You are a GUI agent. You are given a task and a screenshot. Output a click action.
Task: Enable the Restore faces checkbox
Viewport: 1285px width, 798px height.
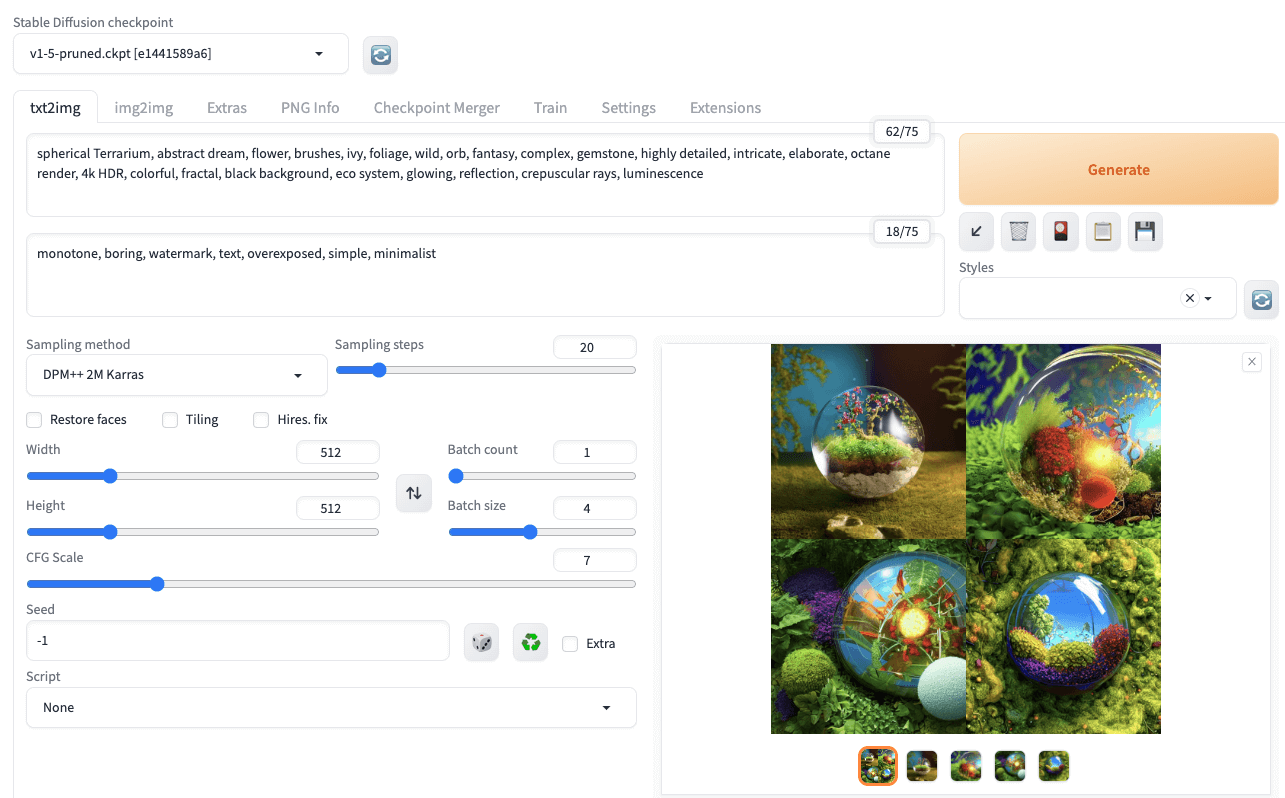[34, 420]
